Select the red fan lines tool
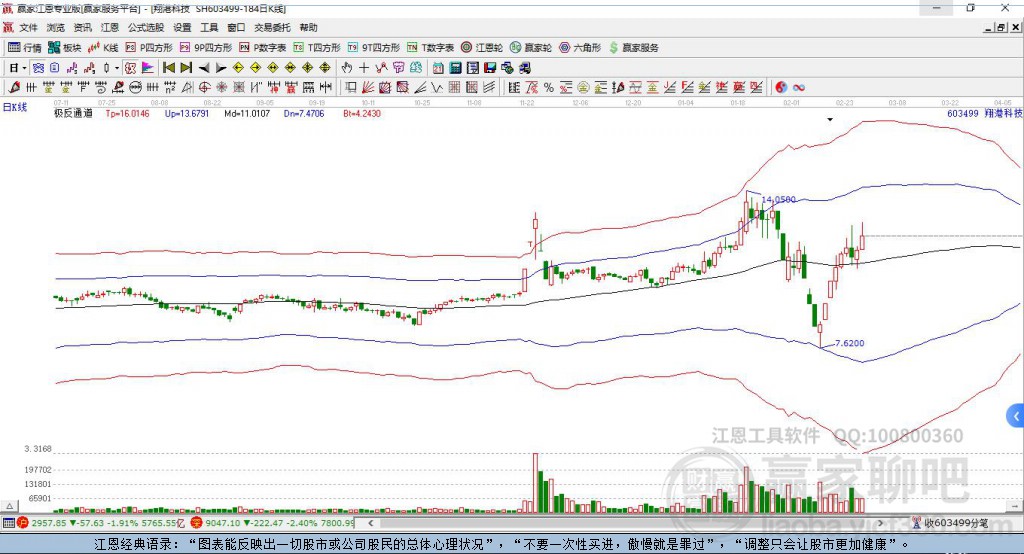Image resolution: width=1024 pixels, height=554 pixels. (368, 87)
